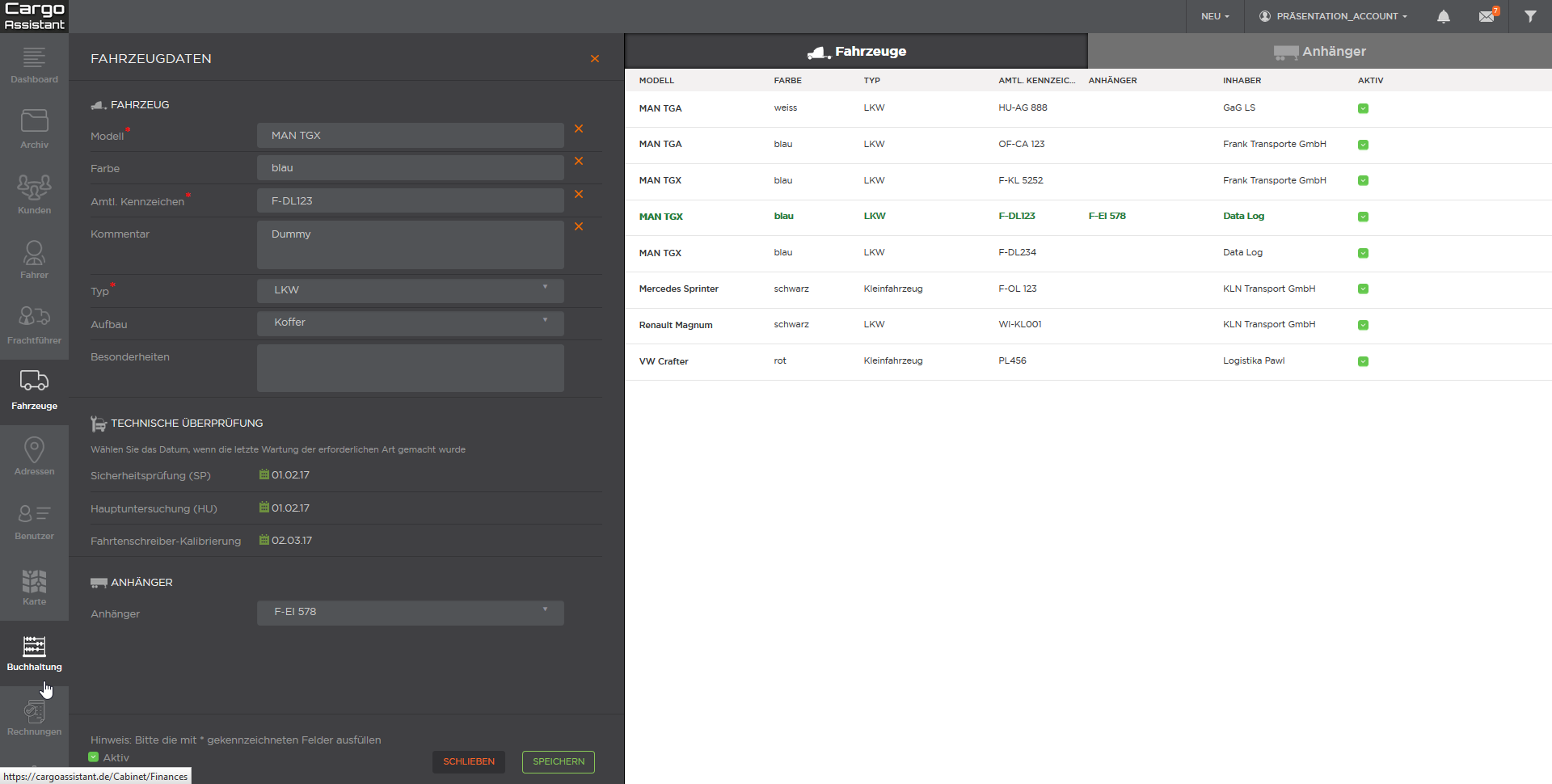
Task: Open the messages envelope with badge
Action: tap(1487, 16)
